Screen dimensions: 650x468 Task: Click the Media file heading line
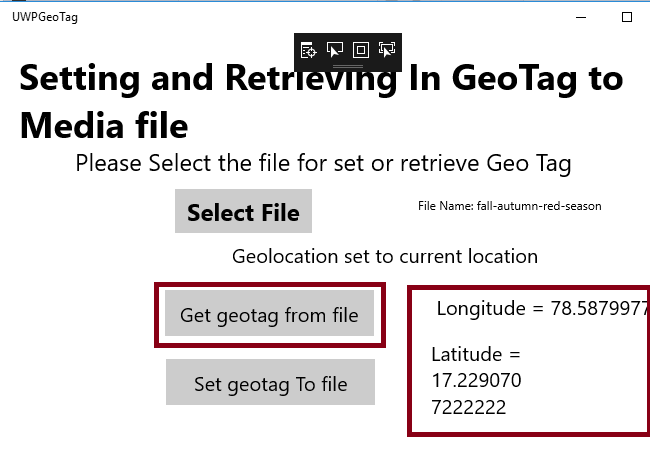click(103, 126)
